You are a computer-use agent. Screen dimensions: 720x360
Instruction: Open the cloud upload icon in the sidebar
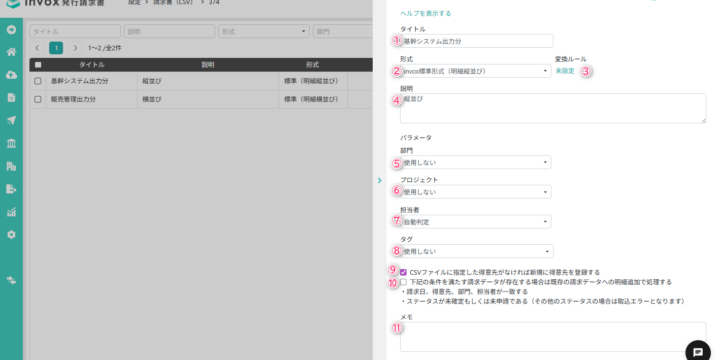pos(11,75)
